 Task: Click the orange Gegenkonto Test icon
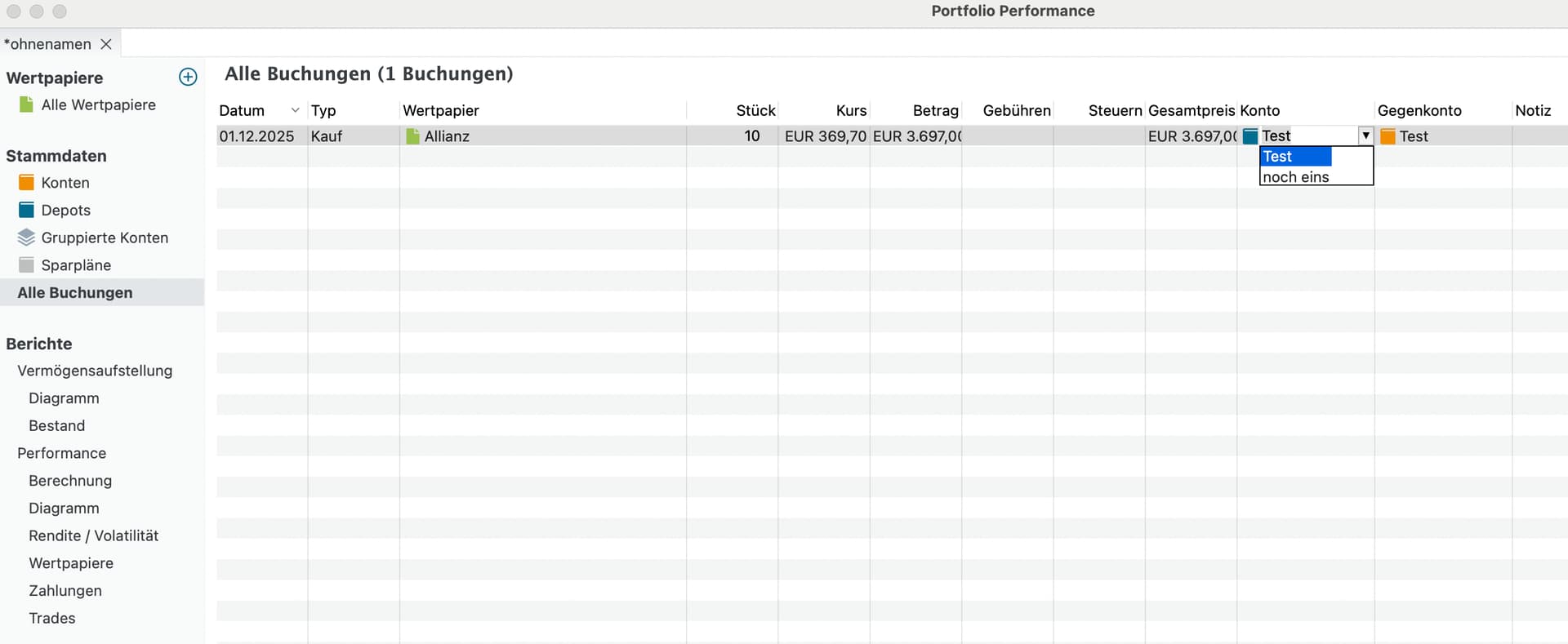1388,136
